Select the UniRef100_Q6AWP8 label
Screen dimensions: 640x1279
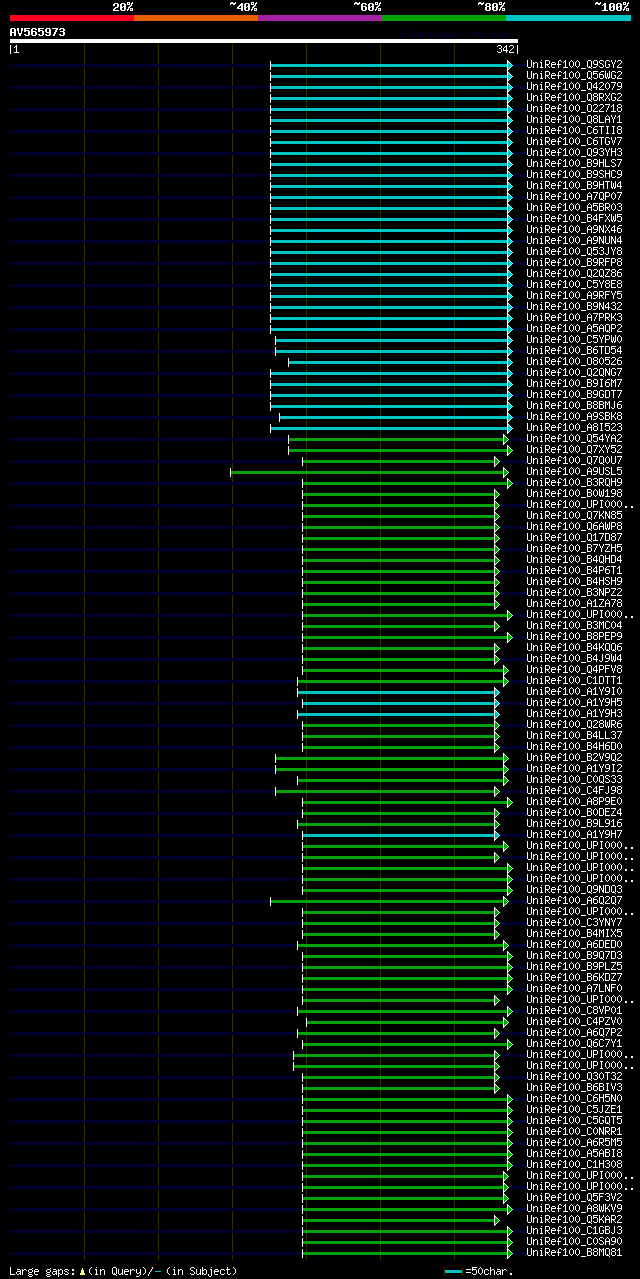click(x=574, y=526)
